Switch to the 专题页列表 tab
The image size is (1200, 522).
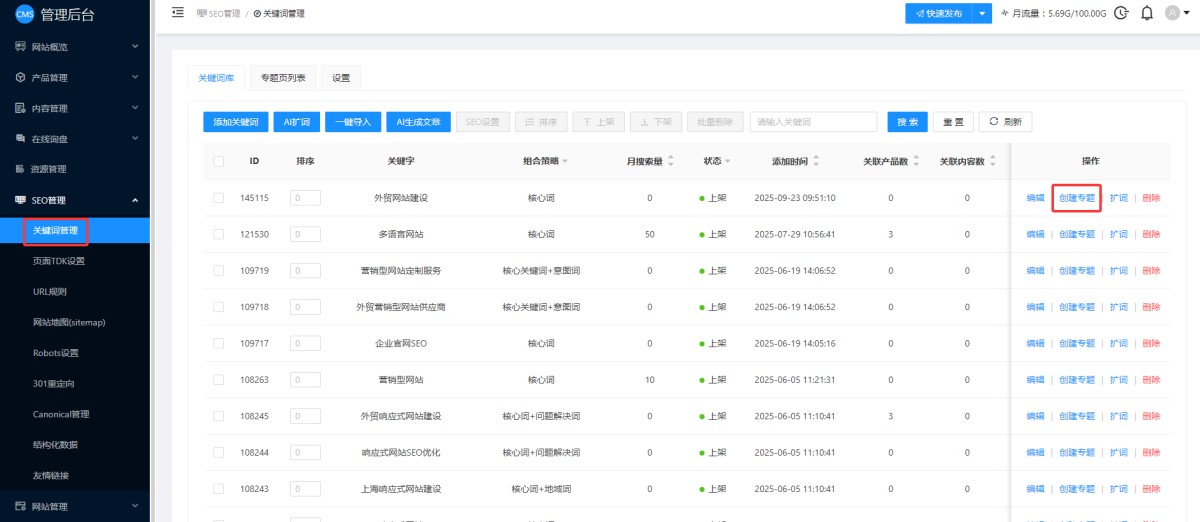[x=284, y=78]
